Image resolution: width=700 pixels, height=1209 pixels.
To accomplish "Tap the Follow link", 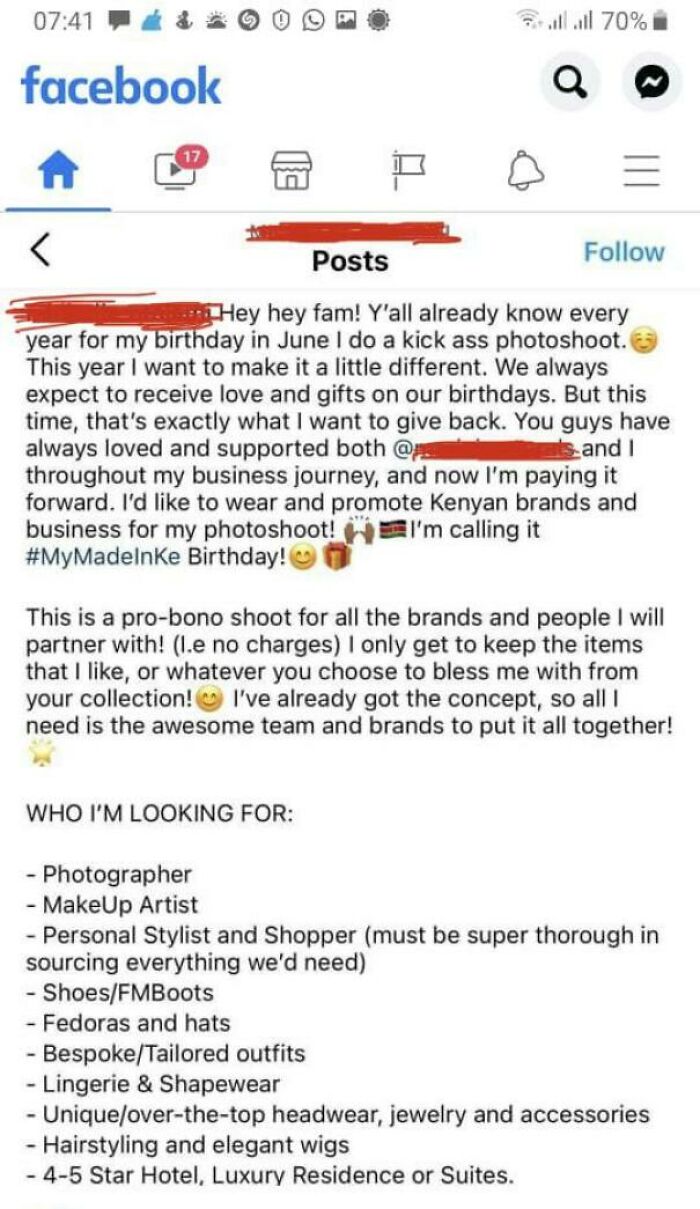I will [x=624, y=252].
